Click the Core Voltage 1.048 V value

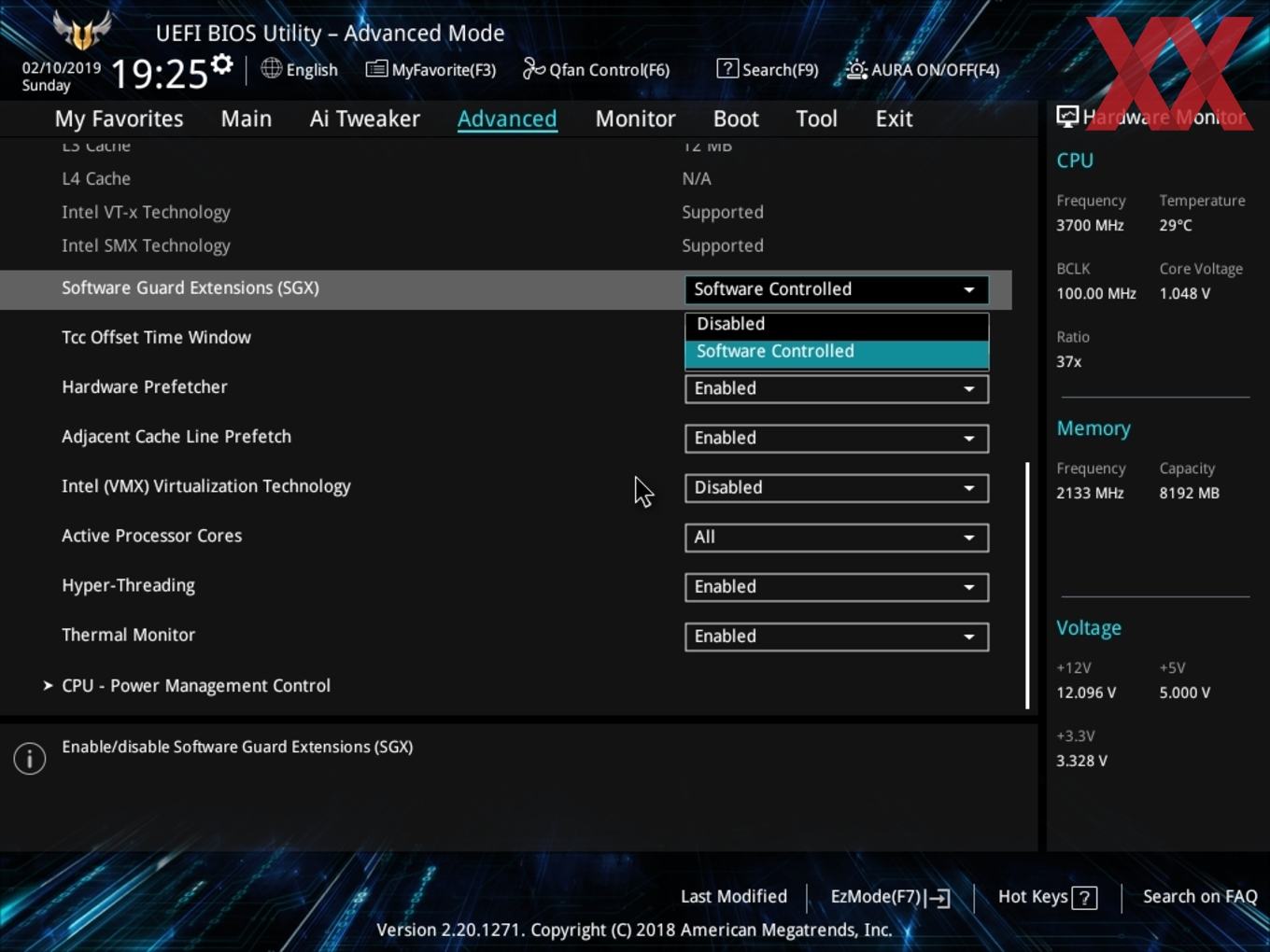point(1185,293)
